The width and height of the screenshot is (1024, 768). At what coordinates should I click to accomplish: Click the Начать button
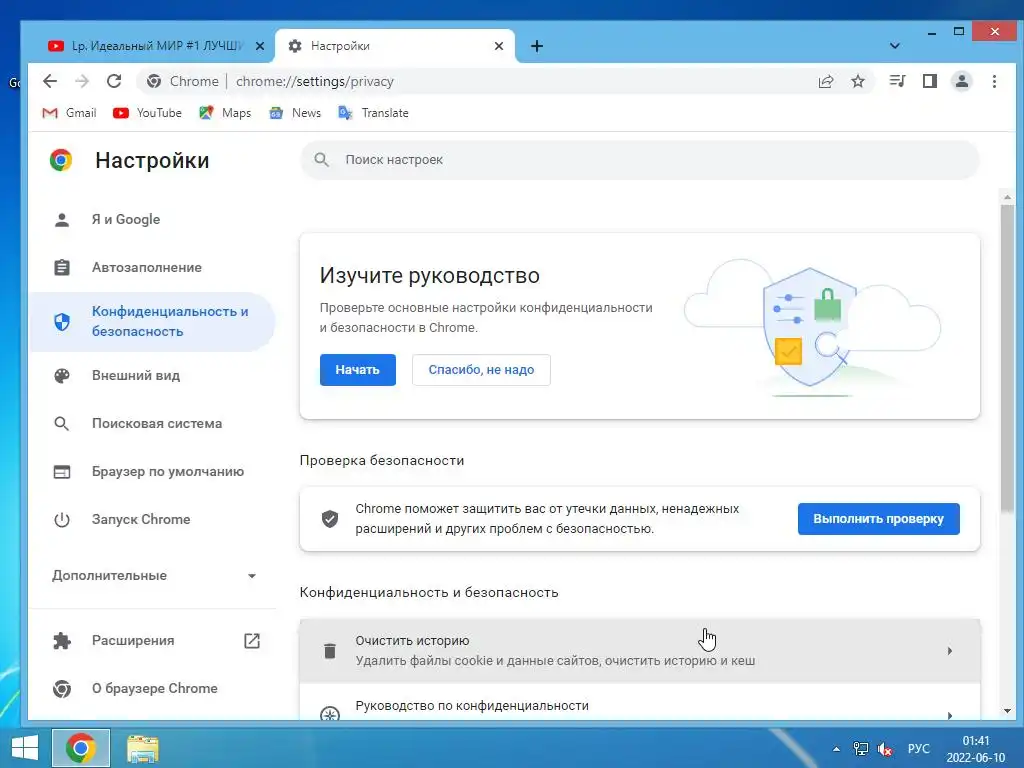(358, 370)
